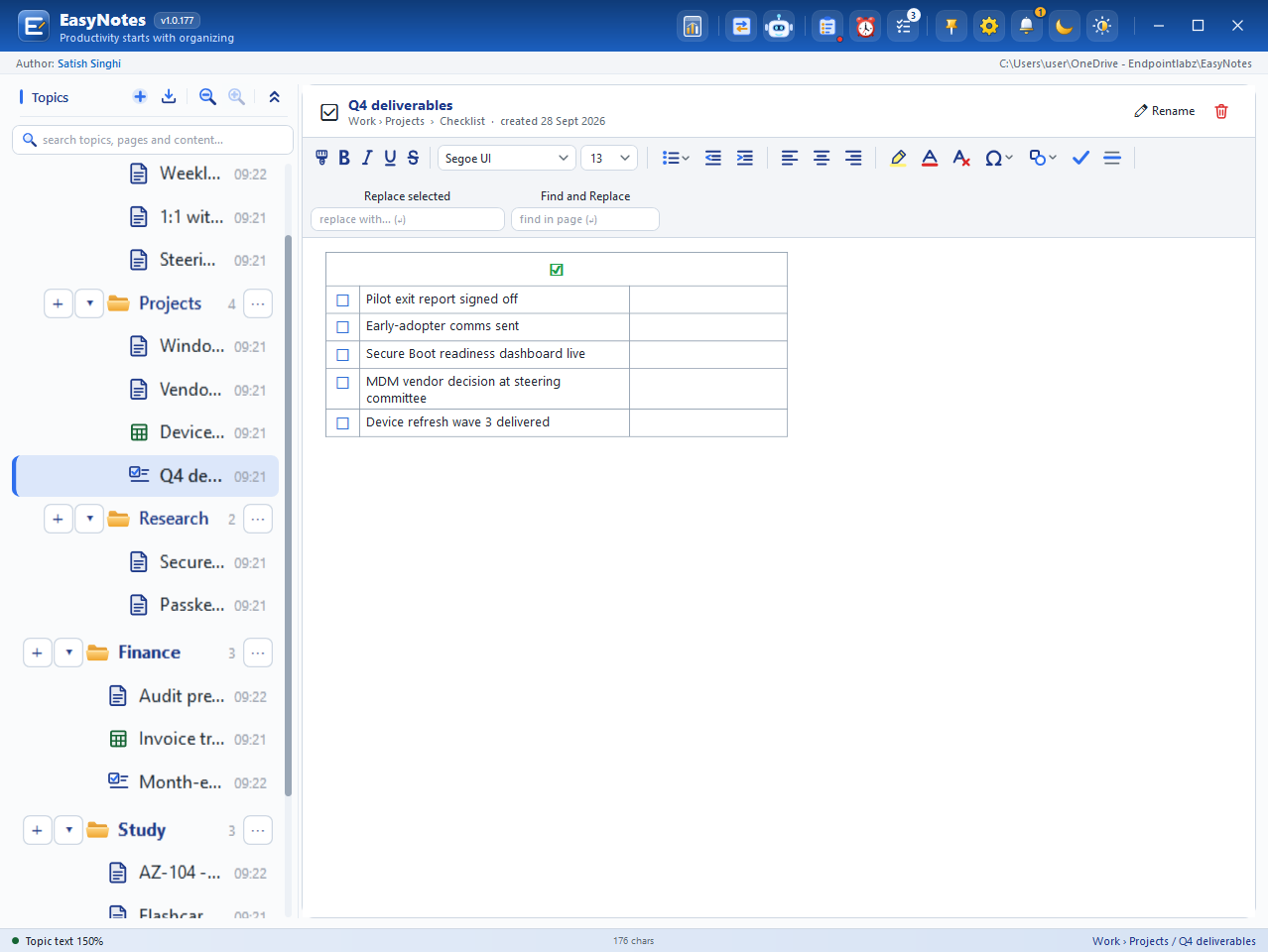Click the green checked box in the table header
The height and width of the screenshot is (952, 1268).
[557, 270]
